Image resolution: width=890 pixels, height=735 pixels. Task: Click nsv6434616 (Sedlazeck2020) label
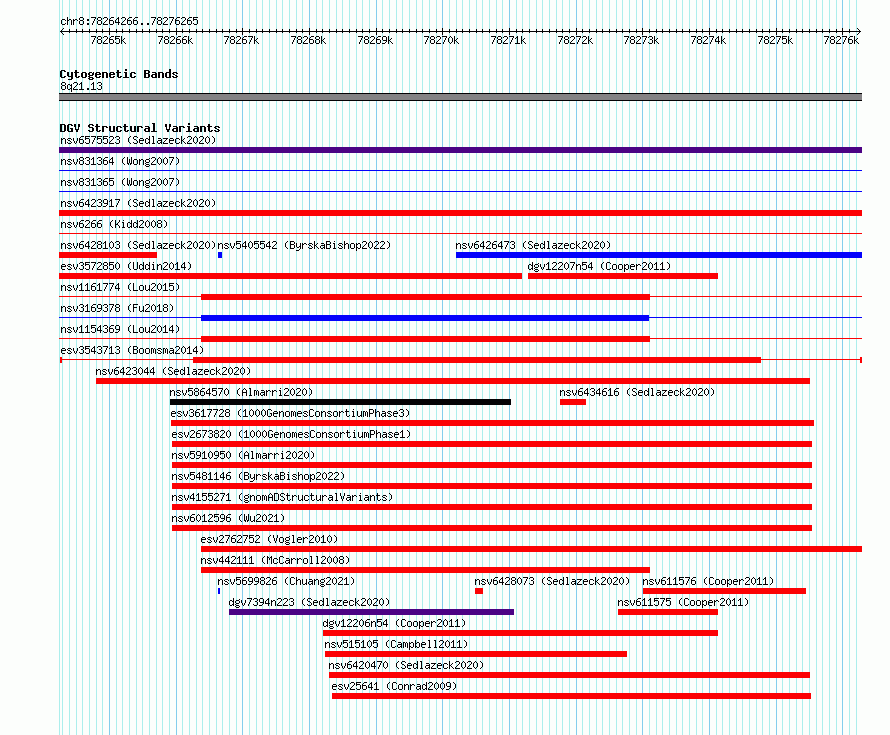coord(637,392)
